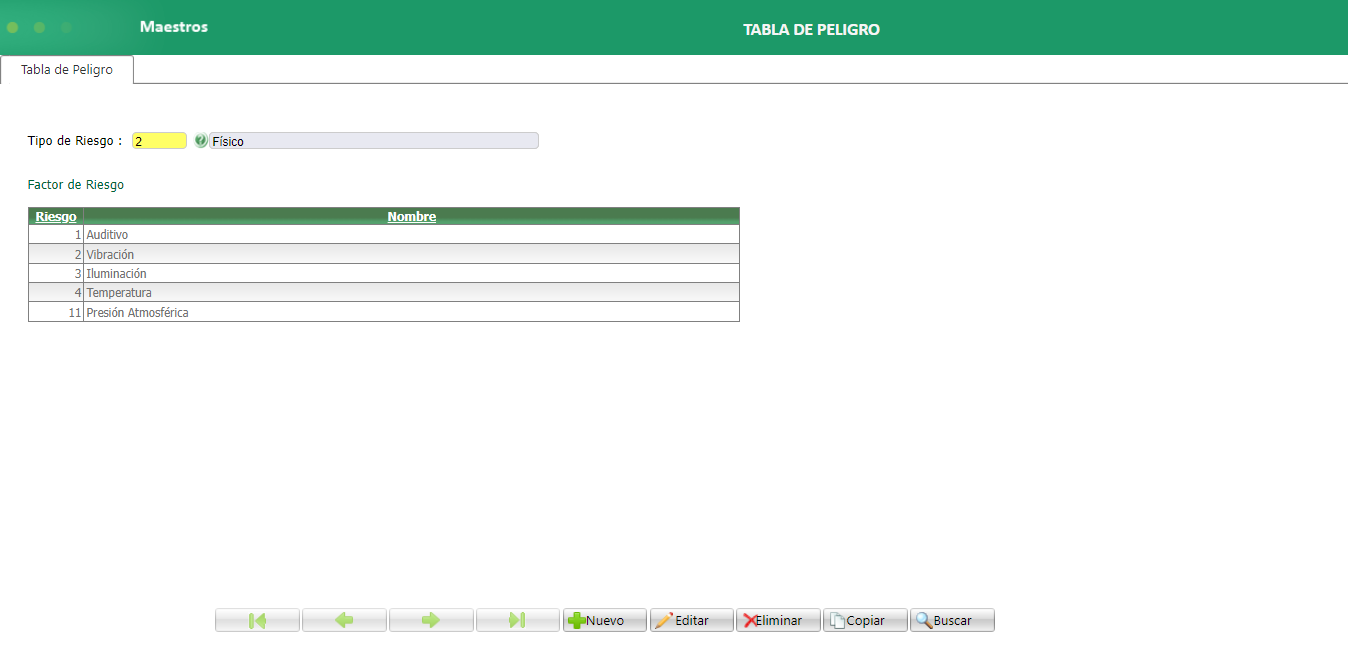Go to first record navigation button

click(x=257, y=620)
